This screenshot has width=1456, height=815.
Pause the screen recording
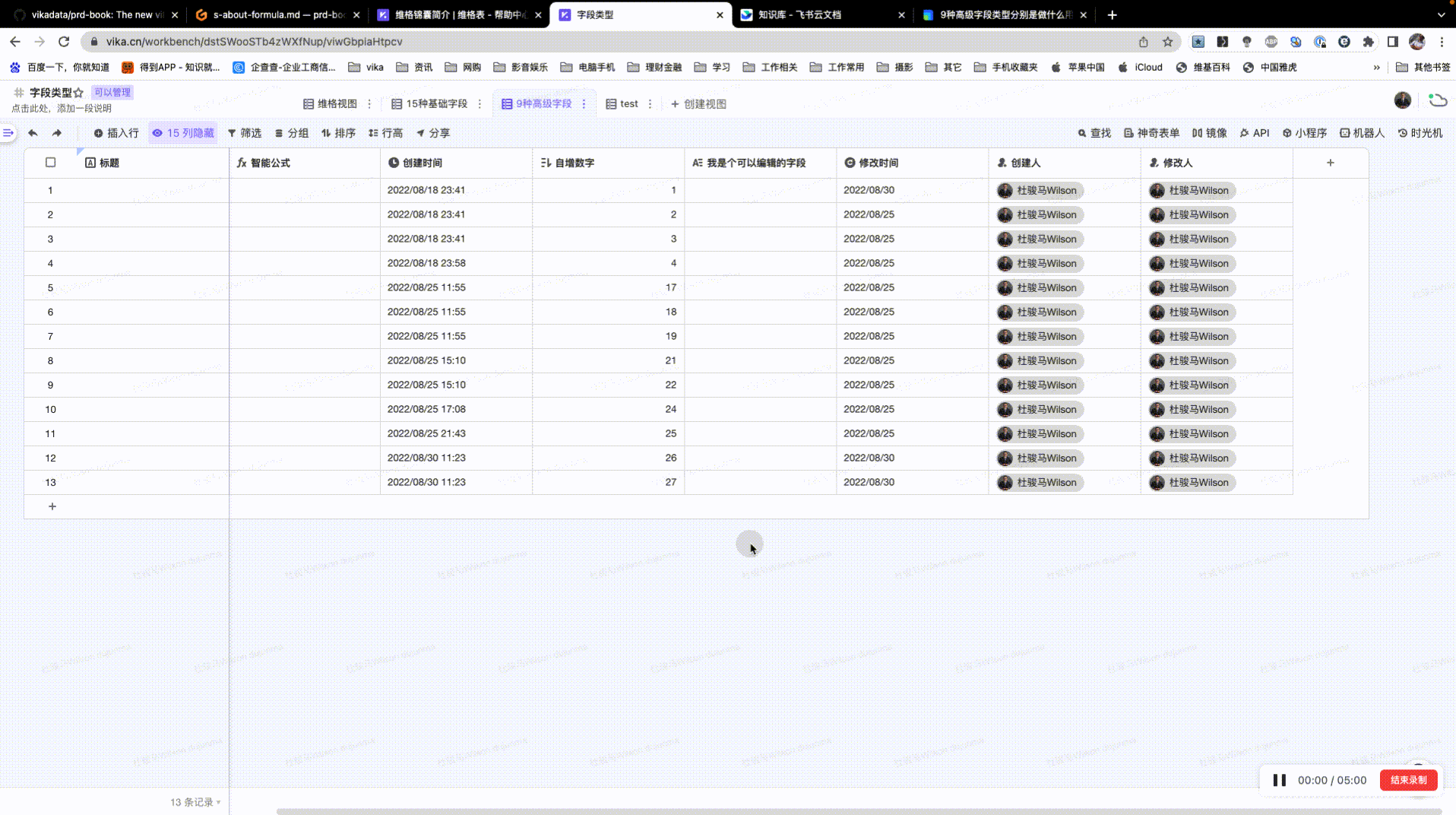point(1280,780)
